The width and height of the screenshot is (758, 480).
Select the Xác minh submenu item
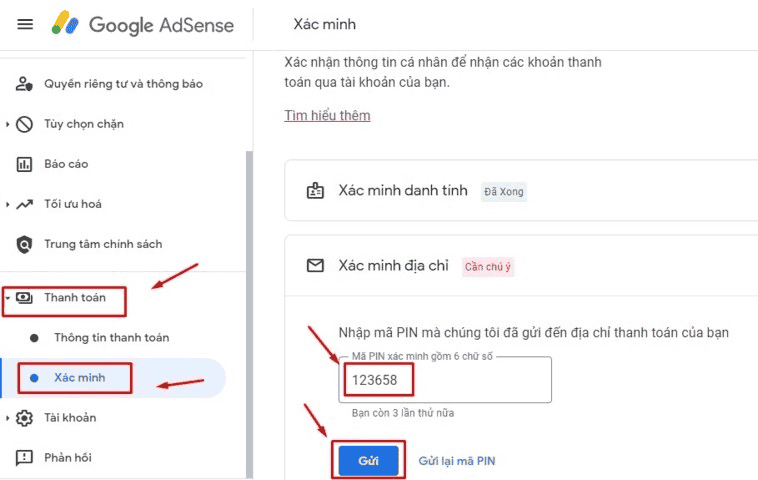(113, 378)
